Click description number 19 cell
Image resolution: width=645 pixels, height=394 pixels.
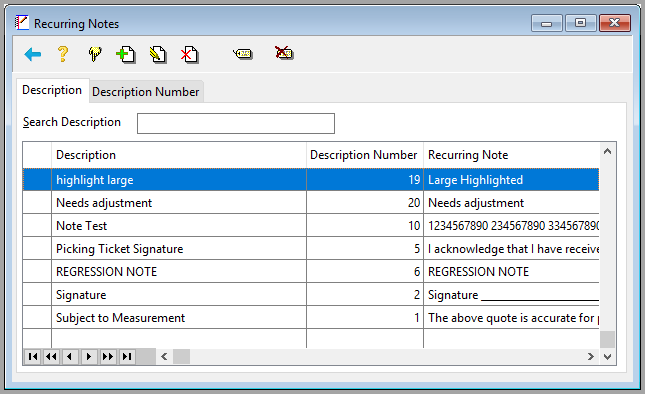[x=365, y=180]
